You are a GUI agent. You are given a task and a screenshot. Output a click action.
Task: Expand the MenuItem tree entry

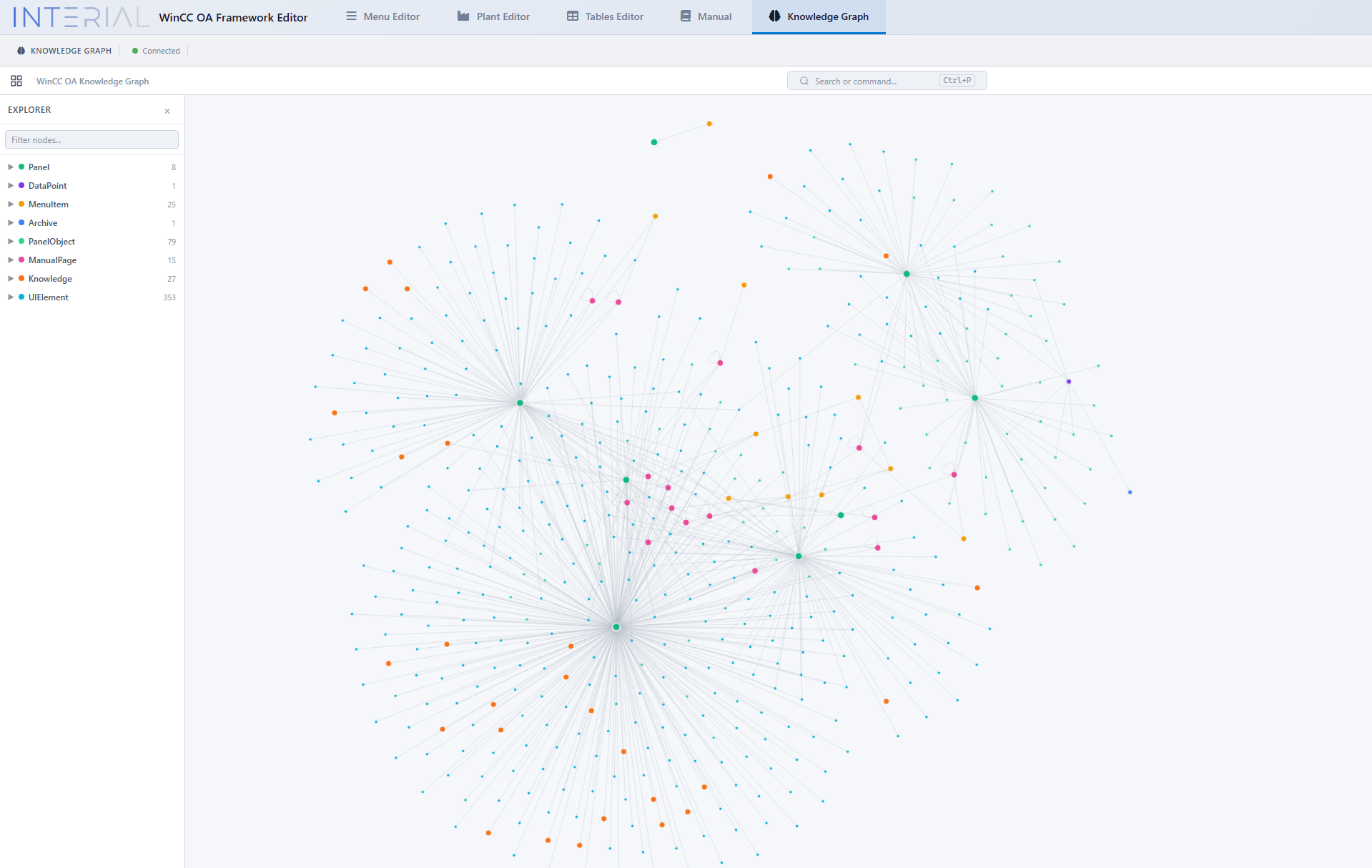10,204
